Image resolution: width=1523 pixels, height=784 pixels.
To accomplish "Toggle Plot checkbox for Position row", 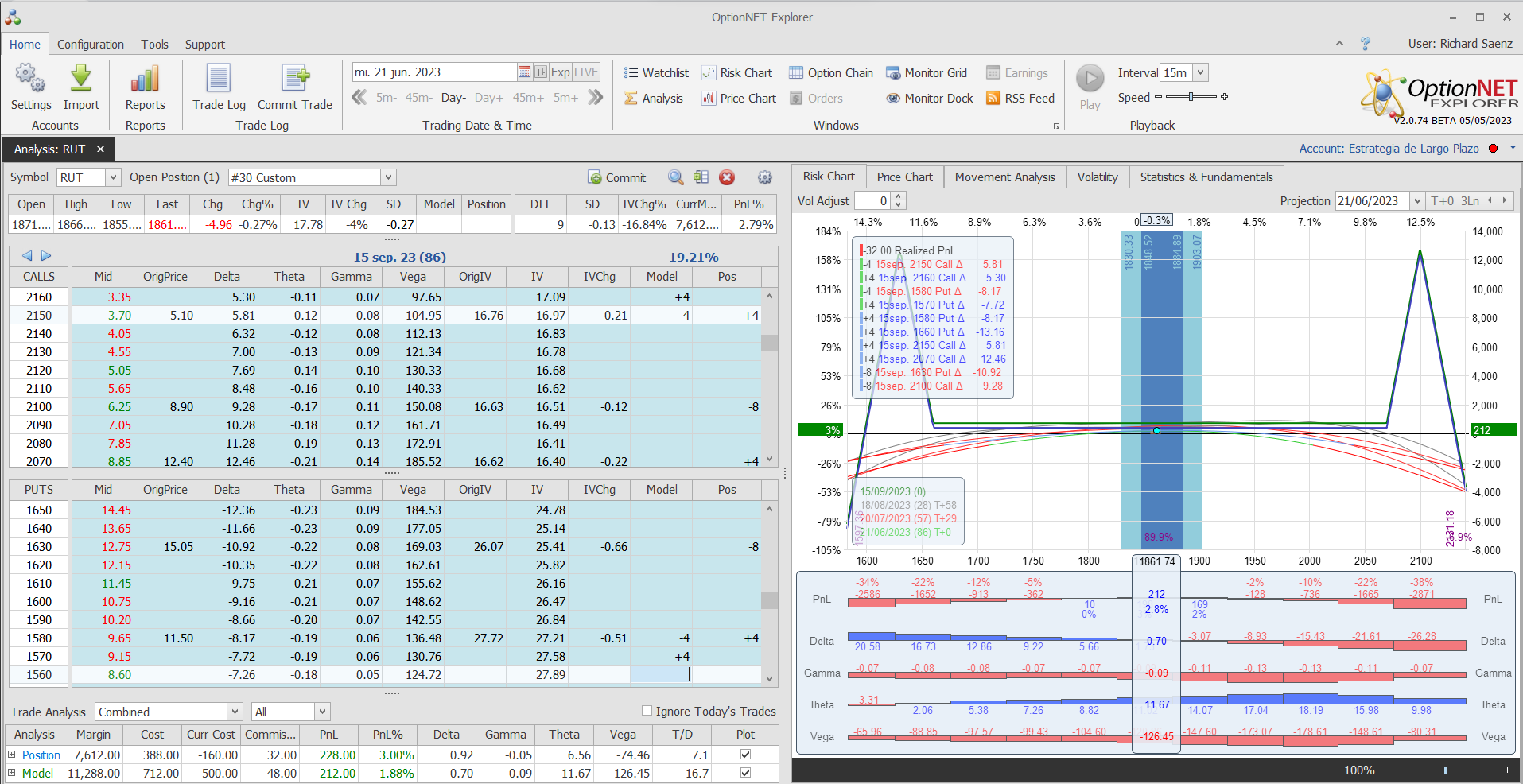I will 745,755.
